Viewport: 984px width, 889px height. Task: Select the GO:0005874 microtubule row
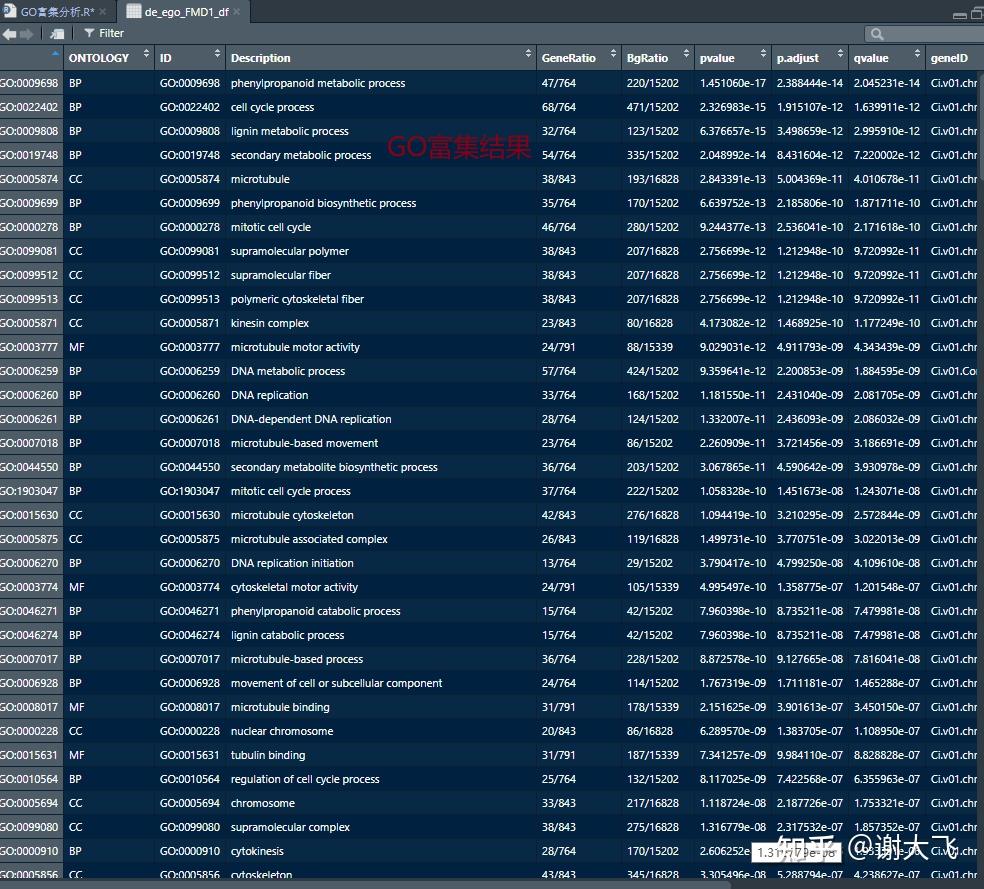click(492, 179)
